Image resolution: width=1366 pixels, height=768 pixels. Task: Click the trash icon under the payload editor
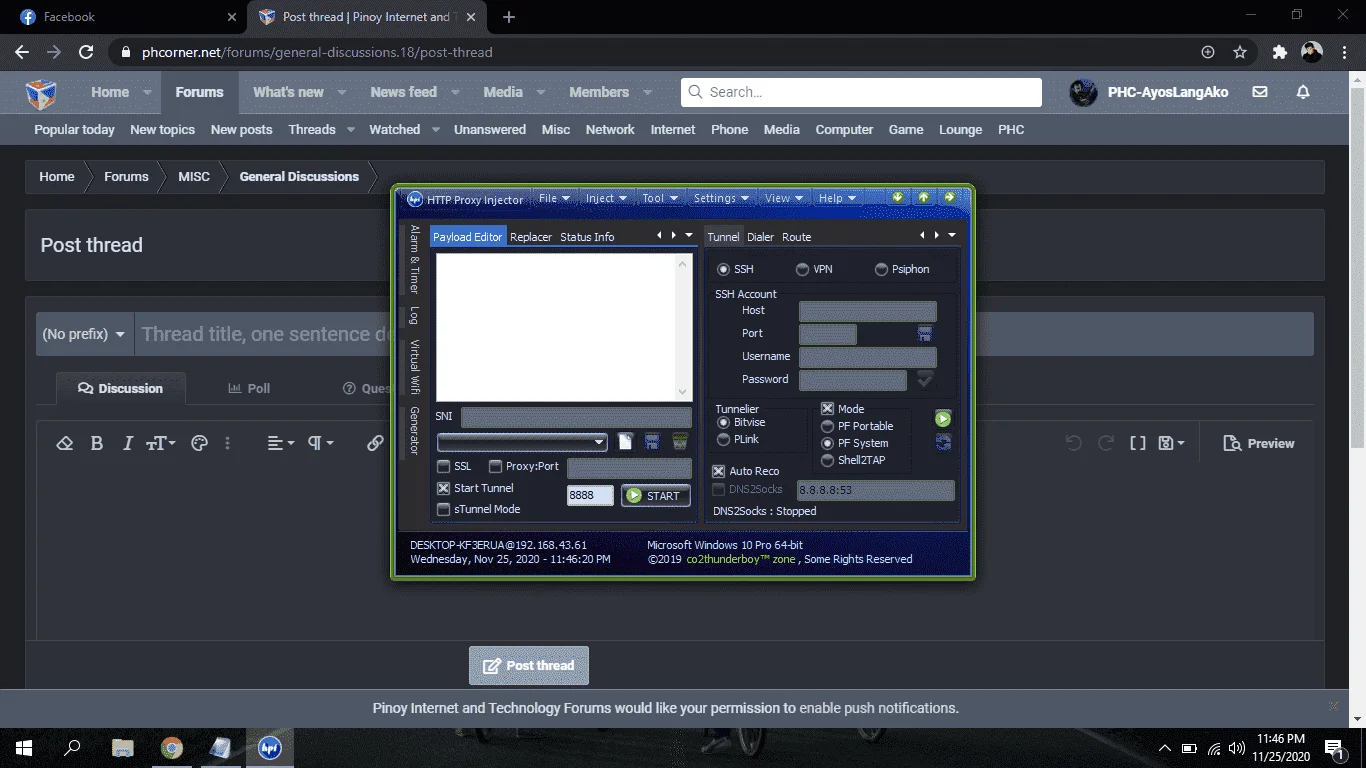tap(680, 441)
